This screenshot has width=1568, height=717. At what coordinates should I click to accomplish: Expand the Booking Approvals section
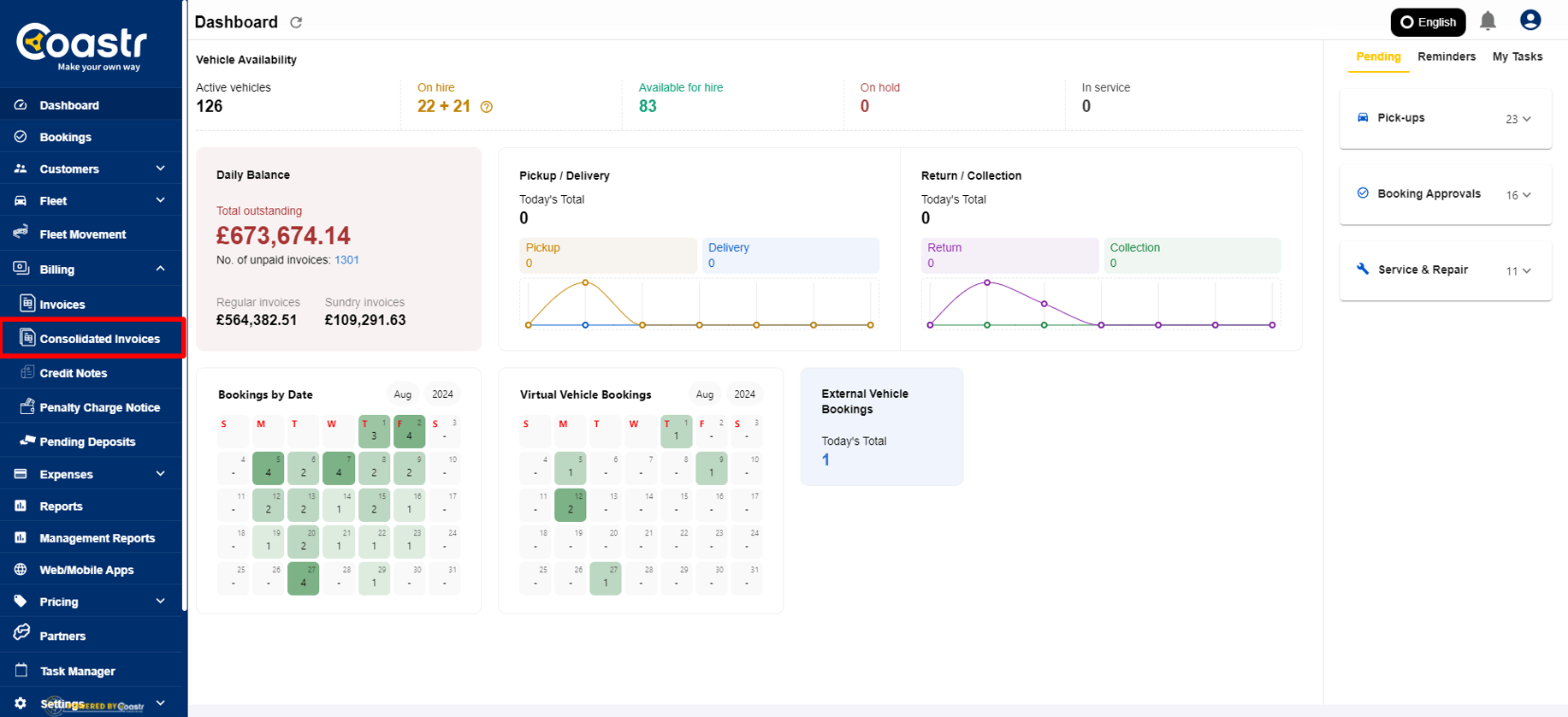tap(1526, 195)
